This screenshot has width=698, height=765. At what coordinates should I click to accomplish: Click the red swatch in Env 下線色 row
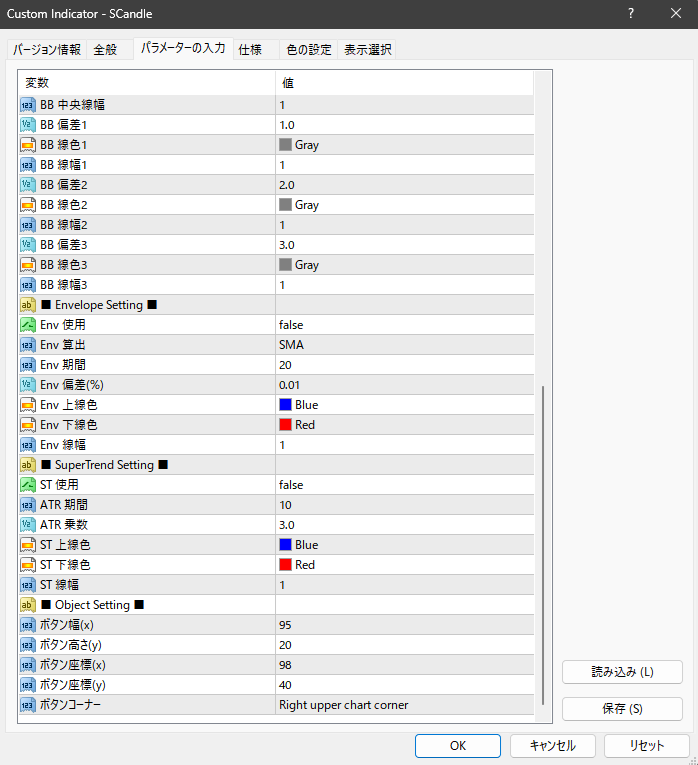(x=285, y=425)
